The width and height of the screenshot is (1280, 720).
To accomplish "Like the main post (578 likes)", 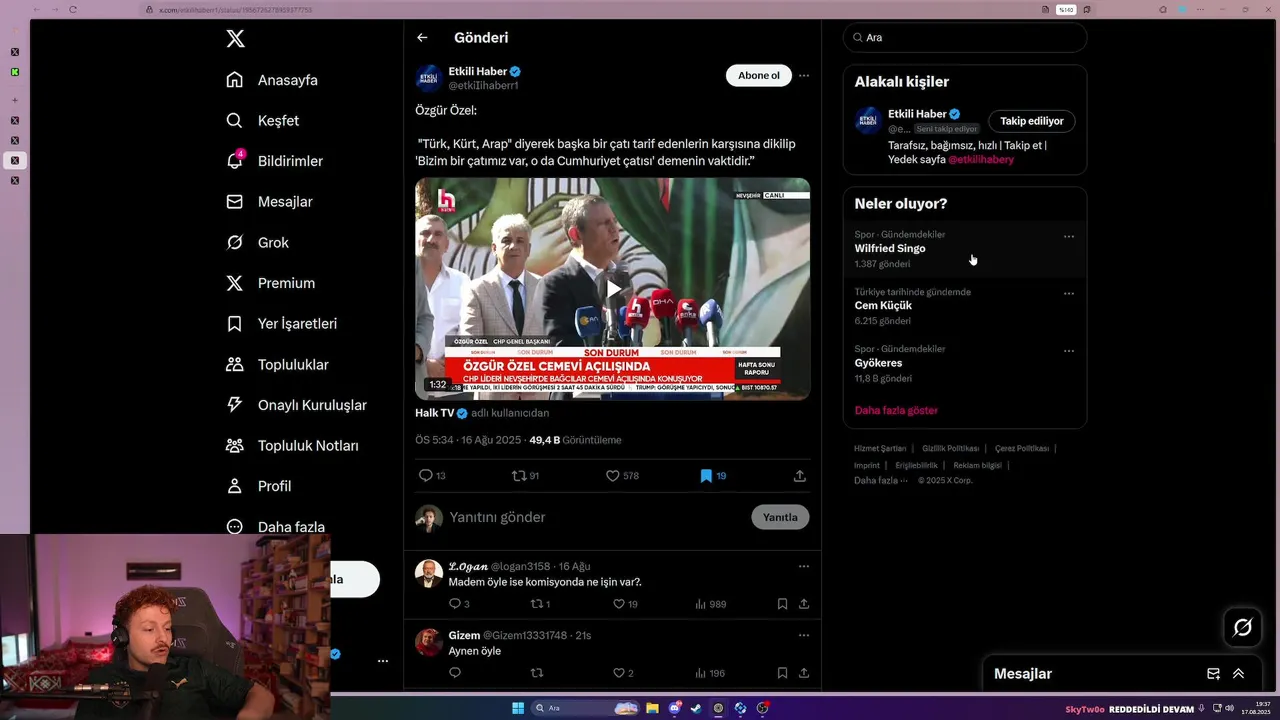I will click(622, 476).
